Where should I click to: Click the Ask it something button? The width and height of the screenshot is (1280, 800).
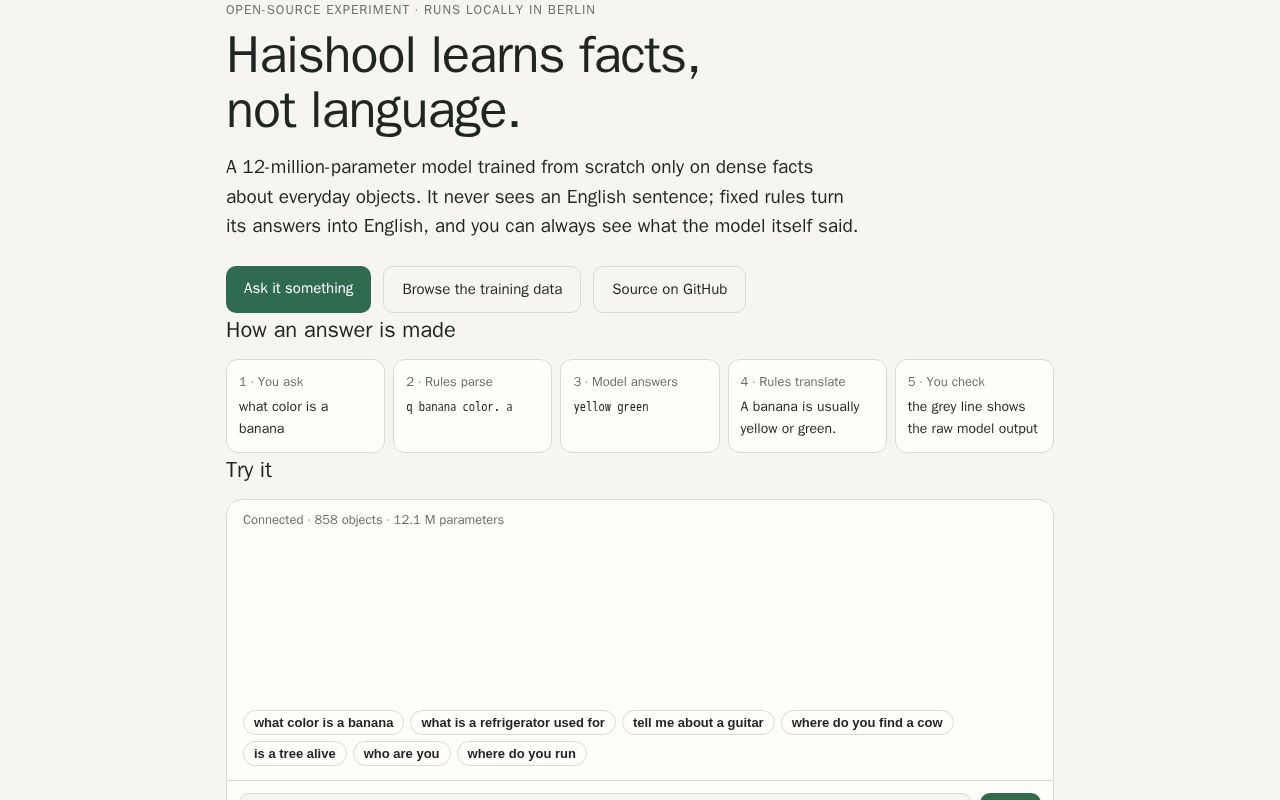[x=298, y=289]
